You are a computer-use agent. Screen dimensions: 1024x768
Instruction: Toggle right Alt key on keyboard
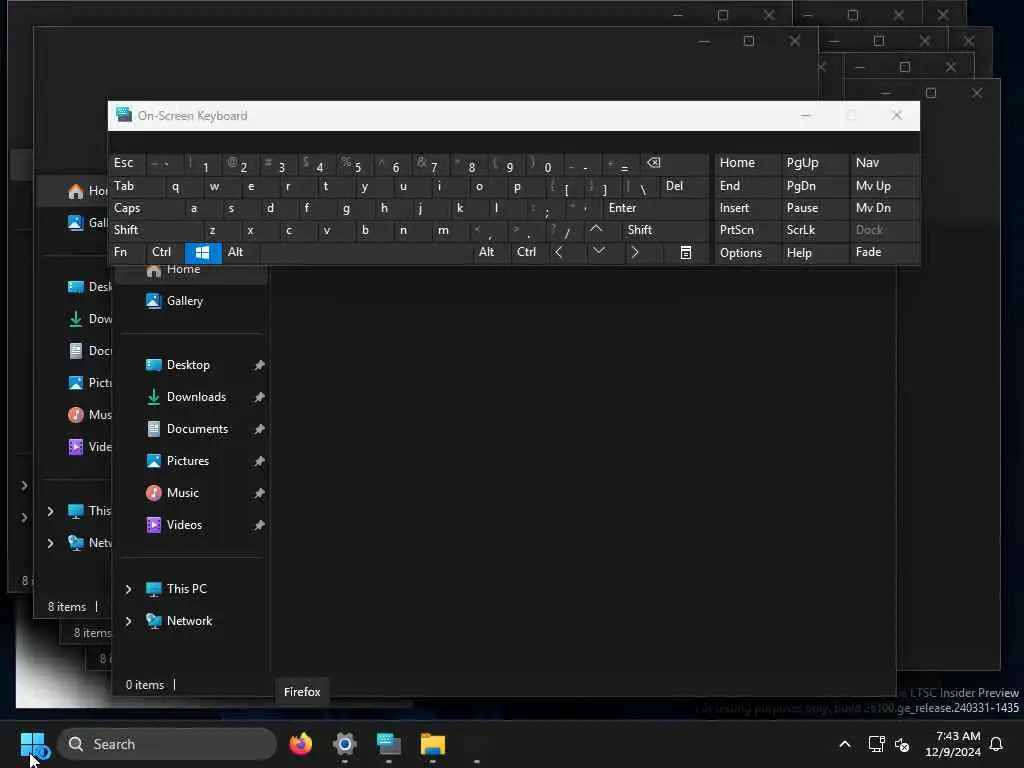point(491,253)
